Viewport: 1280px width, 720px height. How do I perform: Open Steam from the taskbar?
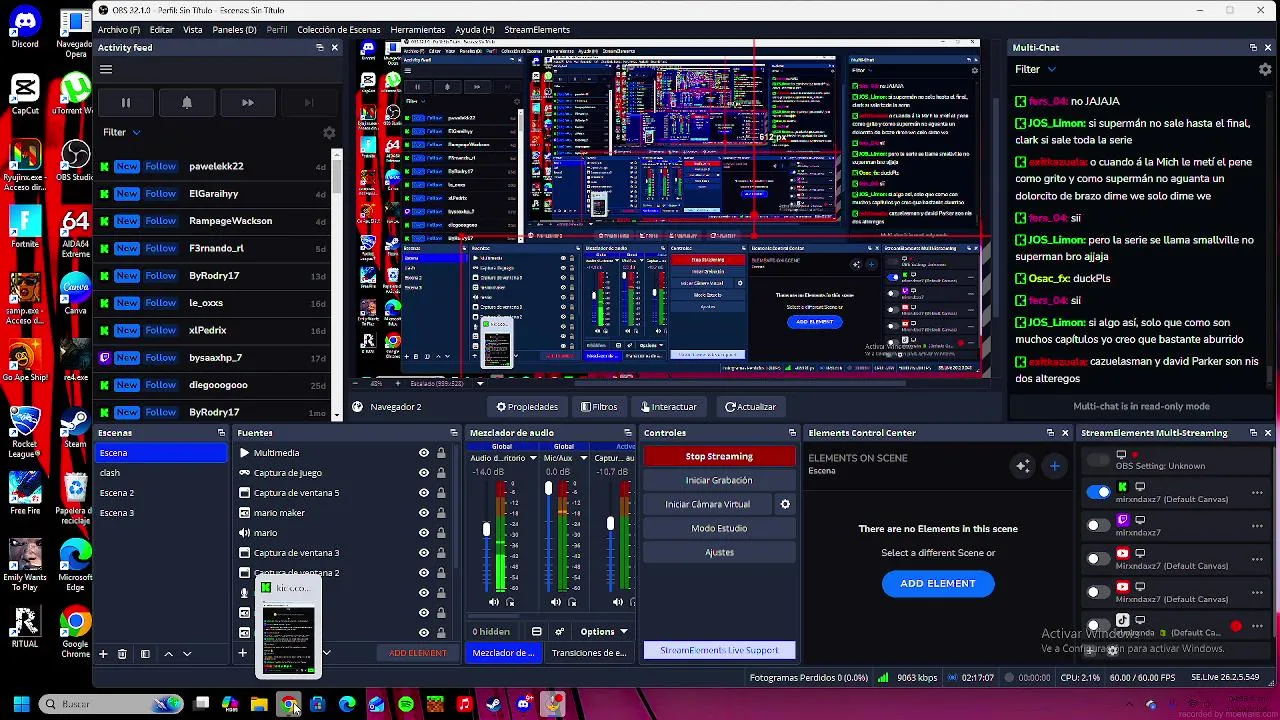point(493,704)
